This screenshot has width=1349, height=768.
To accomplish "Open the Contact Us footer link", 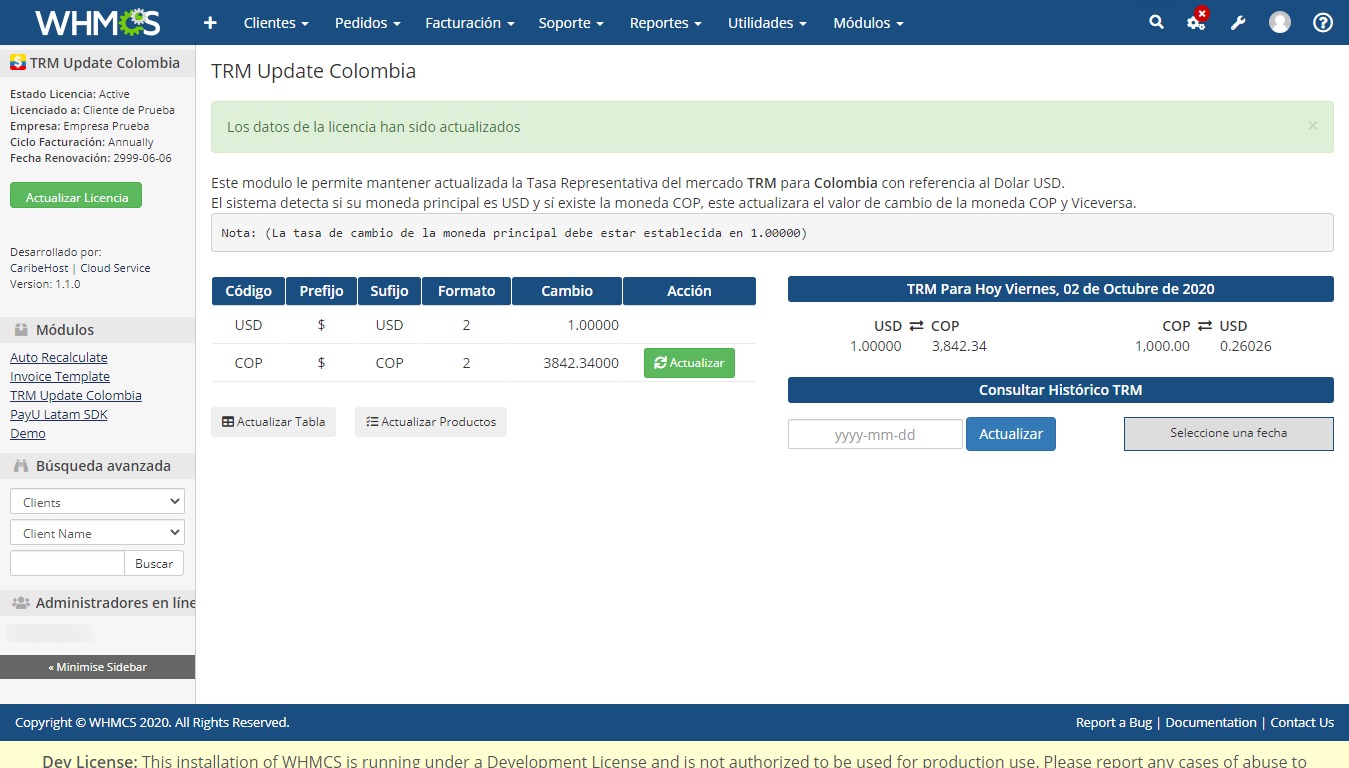I will (x=1302, y=722).
